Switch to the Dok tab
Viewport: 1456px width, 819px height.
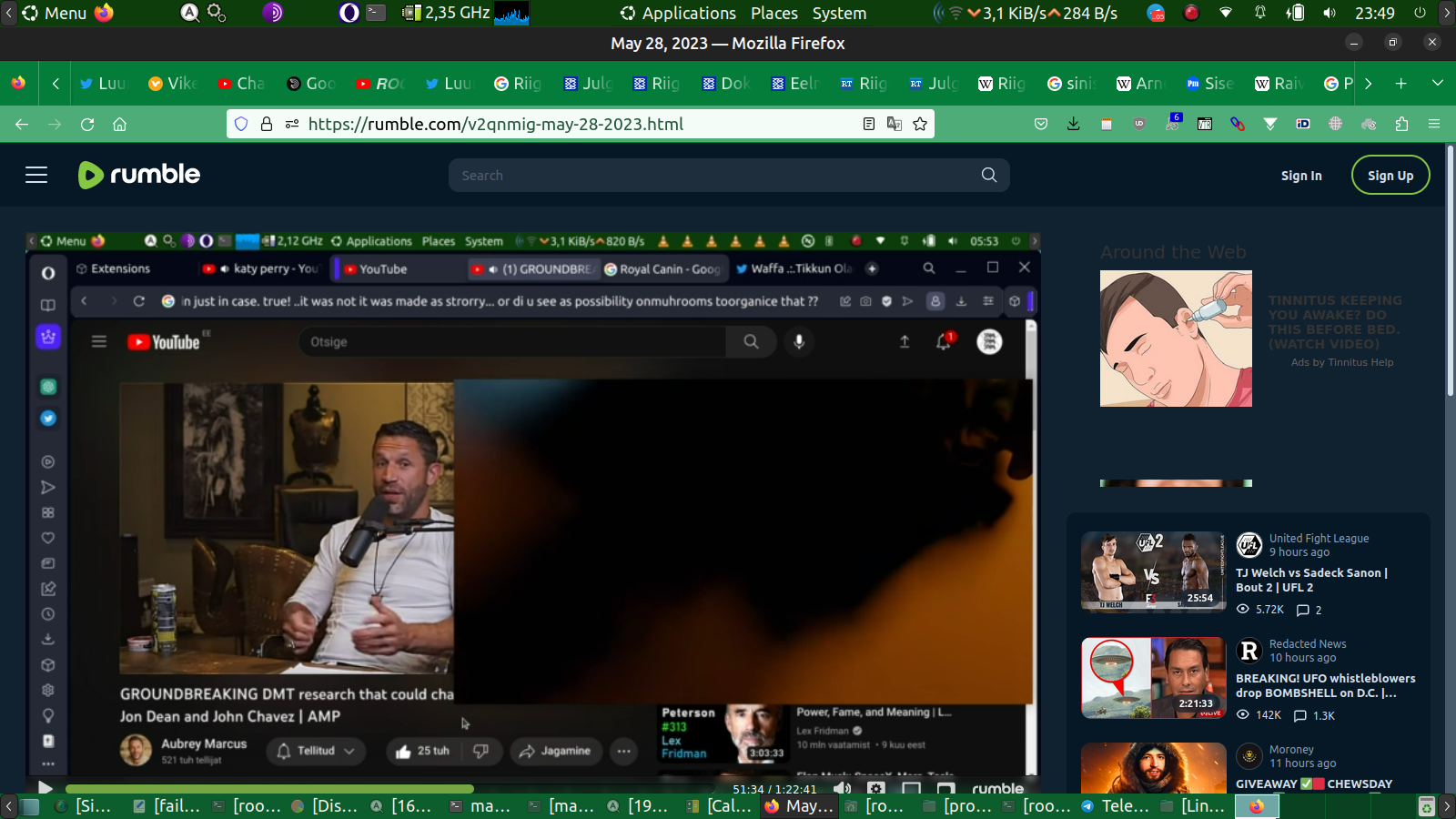click(x=726, y=84)
